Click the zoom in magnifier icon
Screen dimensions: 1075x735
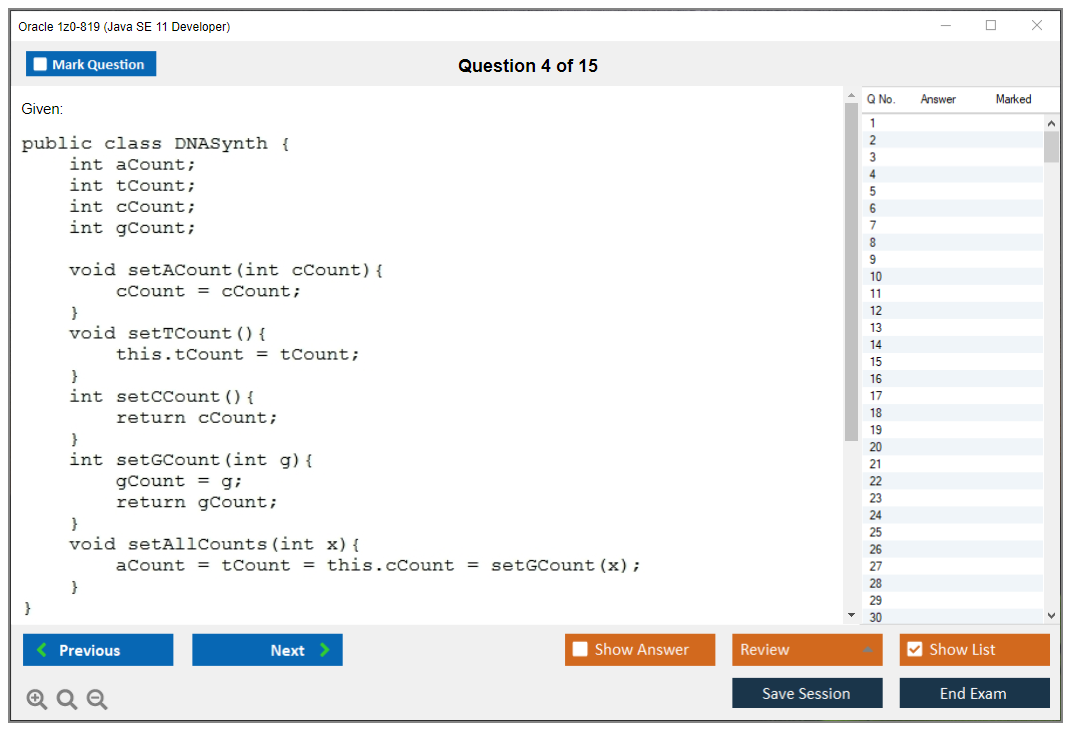[x=36, y=700]
